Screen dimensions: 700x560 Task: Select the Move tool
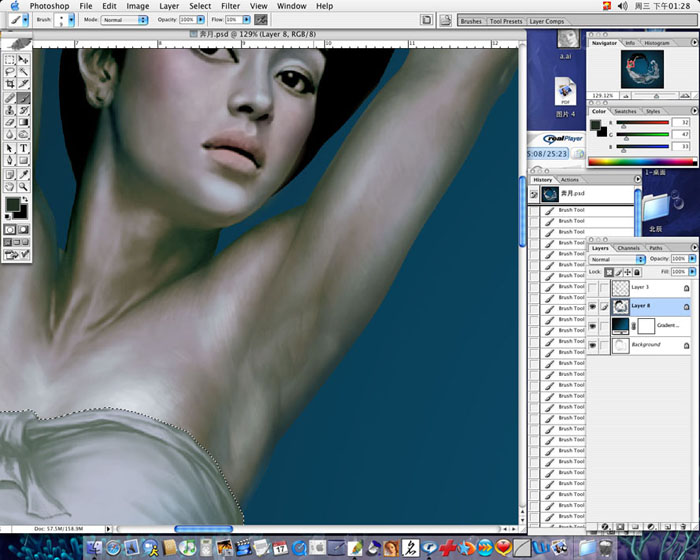click(x=23, y=60)
